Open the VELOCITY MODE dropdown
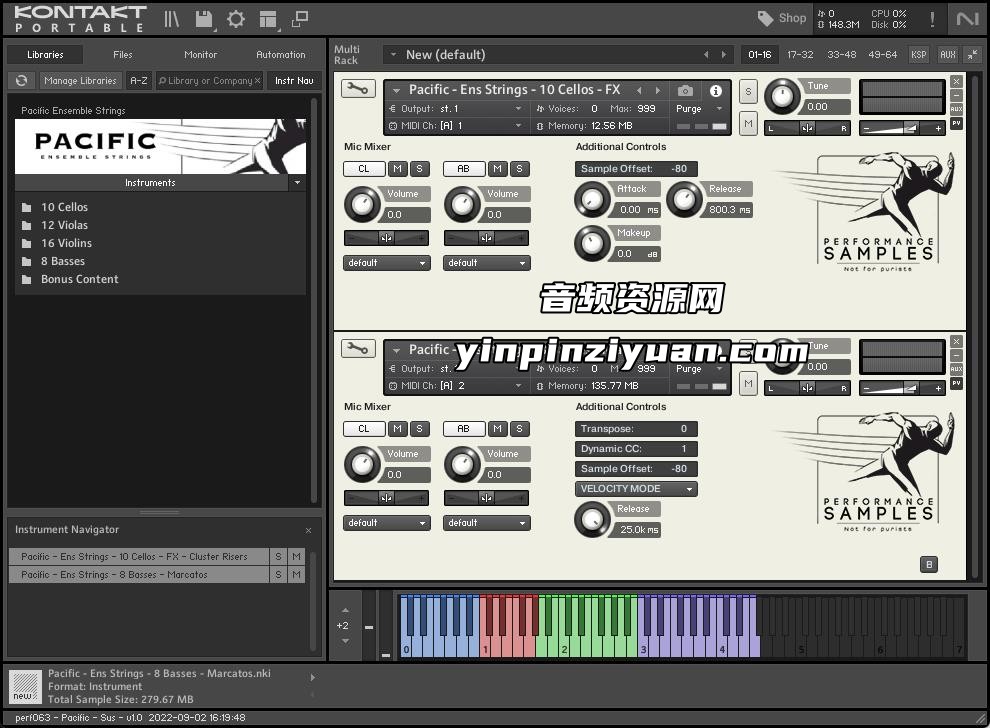The height and width of the screenshot is (728, 990). [x=636, y=489]
